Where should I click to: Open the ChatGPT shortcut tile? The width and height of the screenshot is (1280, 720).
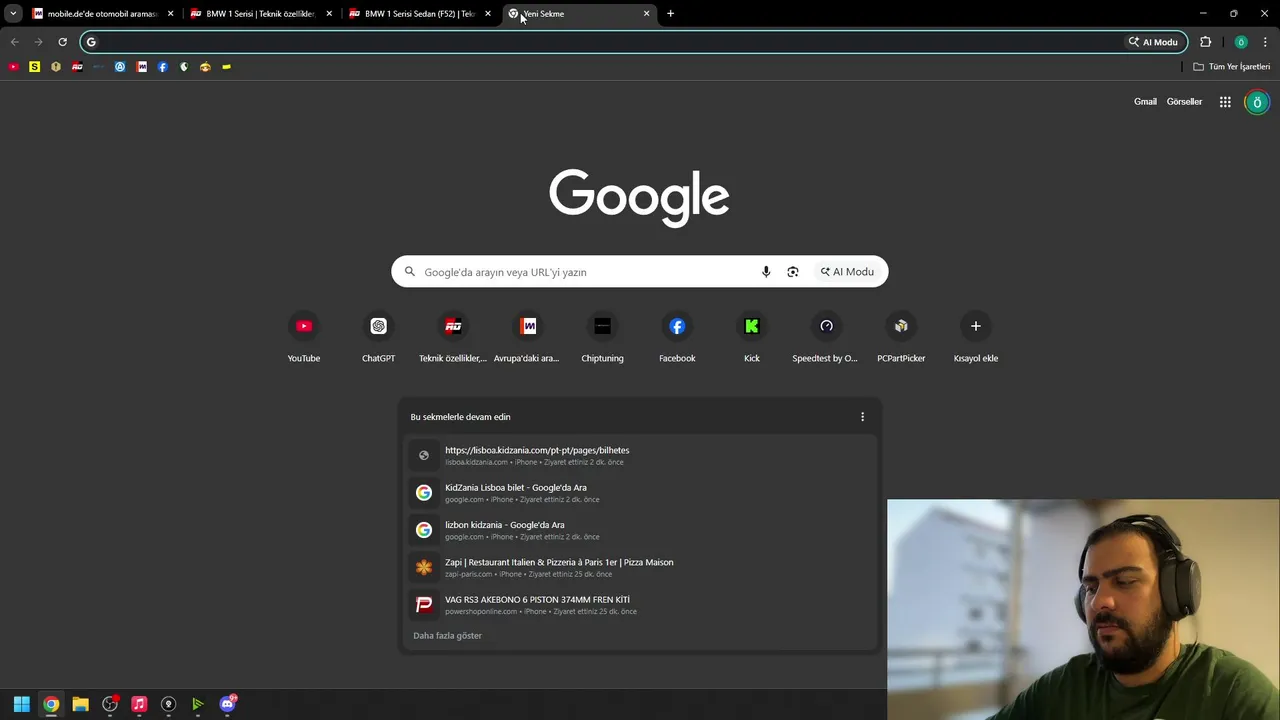pos(378,339)
